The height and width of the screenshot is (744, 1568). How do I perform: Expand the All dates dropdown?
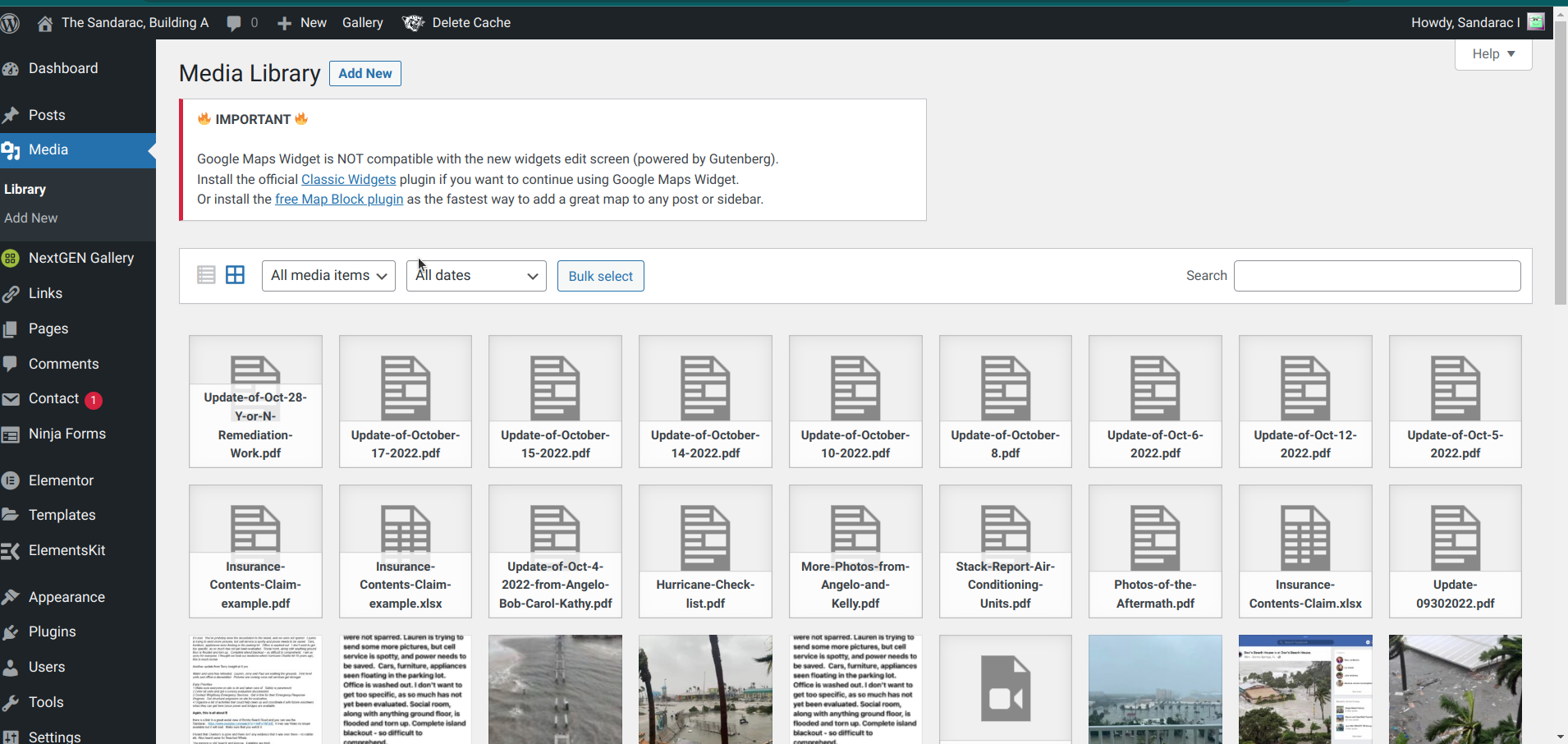(476, 276)
